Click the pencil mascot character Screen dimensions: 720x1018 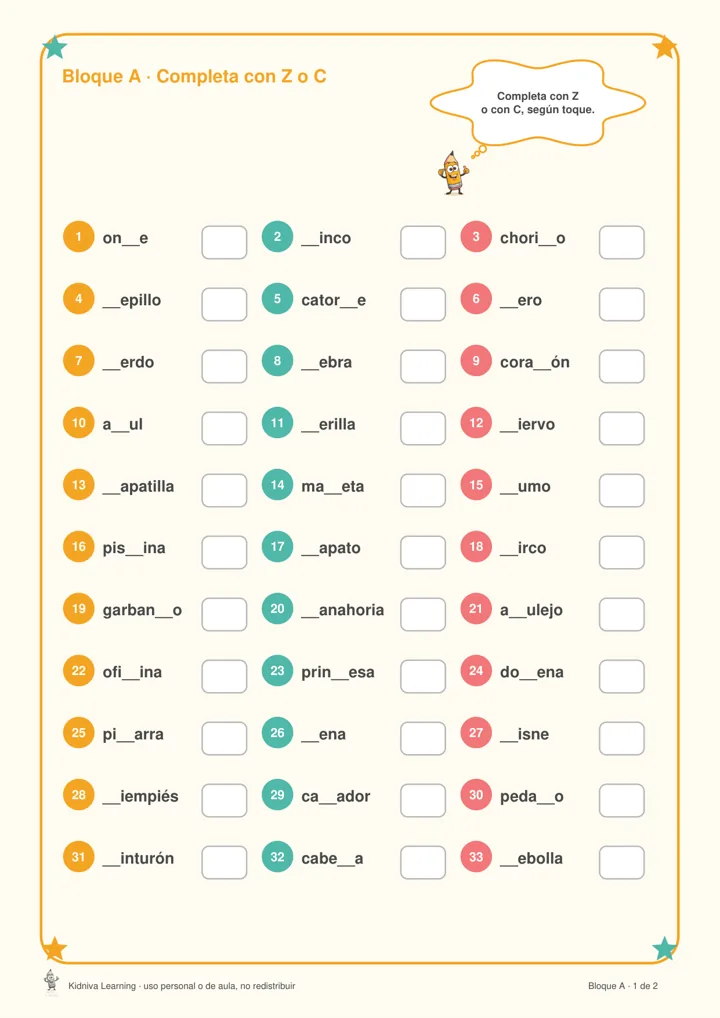[453, 173]
